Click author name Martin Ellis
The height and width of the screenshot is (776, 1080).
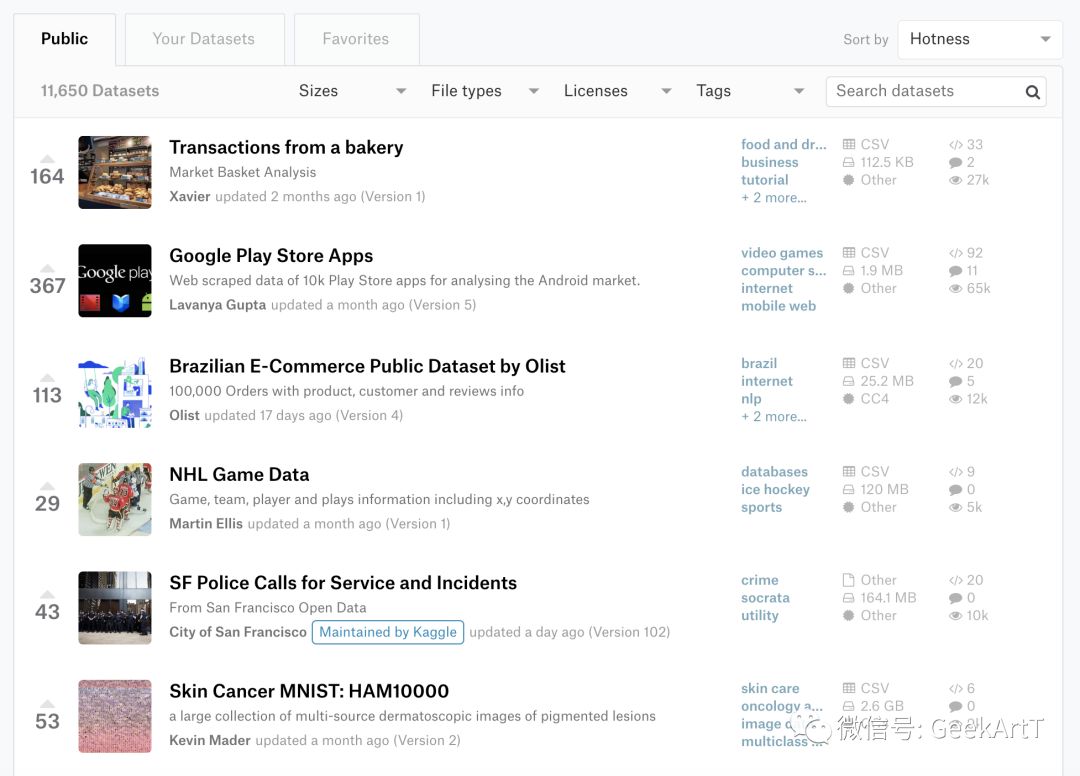coord(206,524)
